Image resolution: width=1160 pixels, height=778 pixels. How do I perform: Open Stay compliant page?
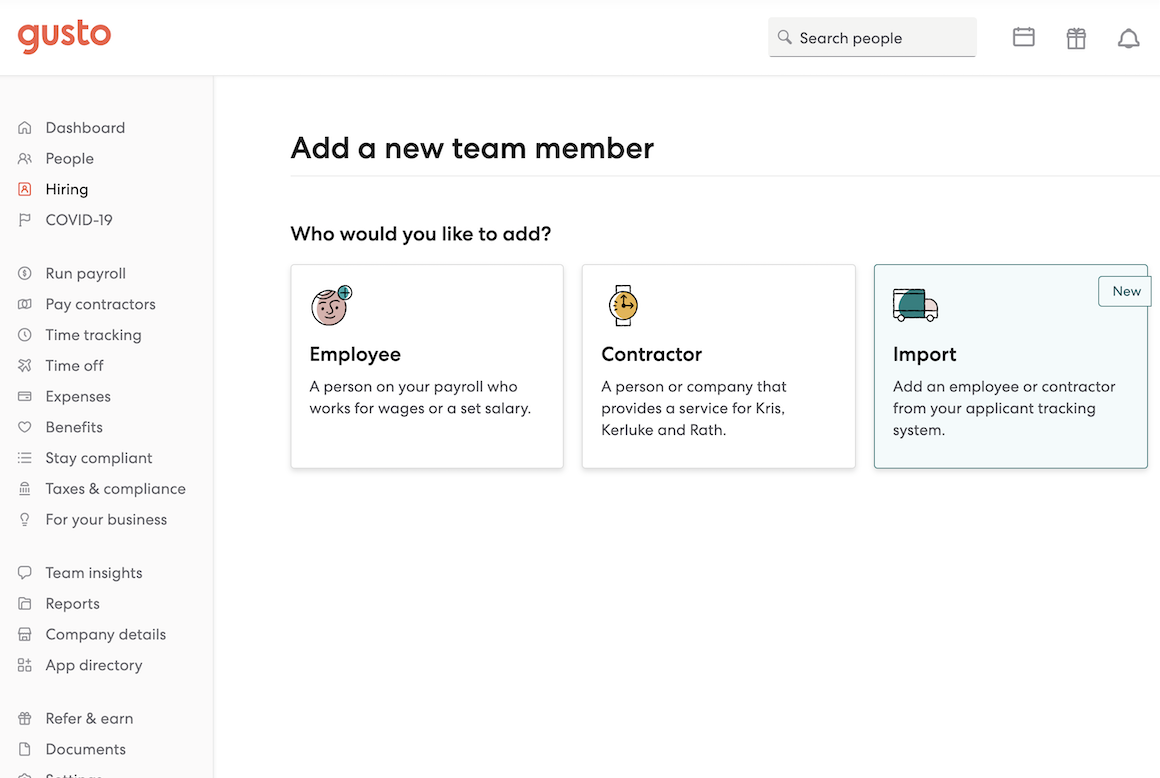tap(99, 458)
